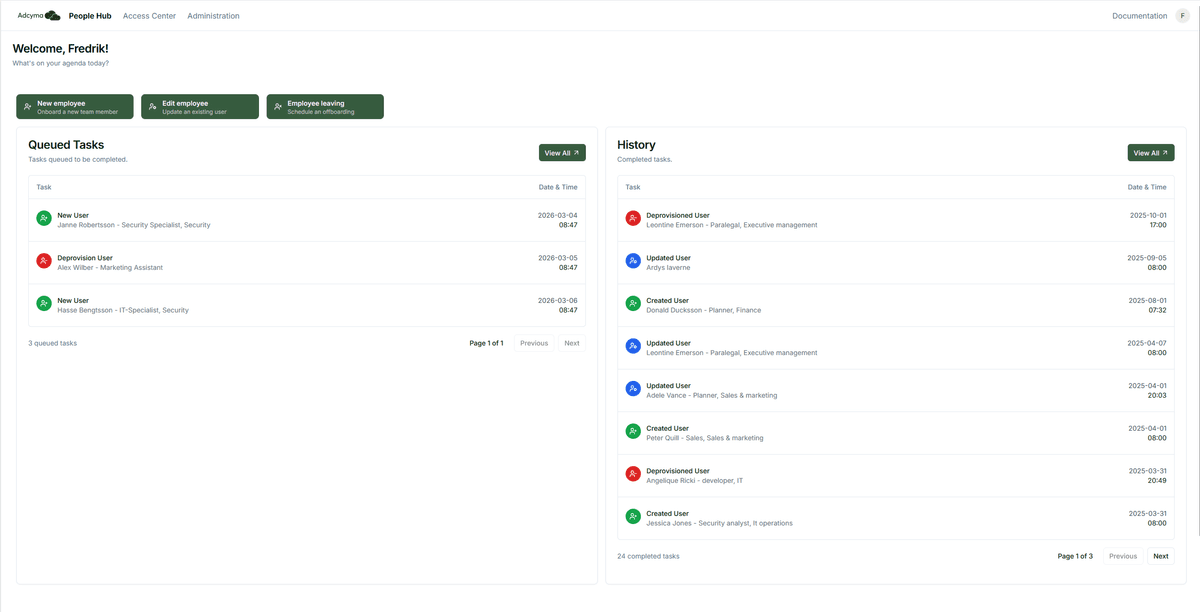Open the Administration section
The image size is (1200, 612).
click(213, 15)
